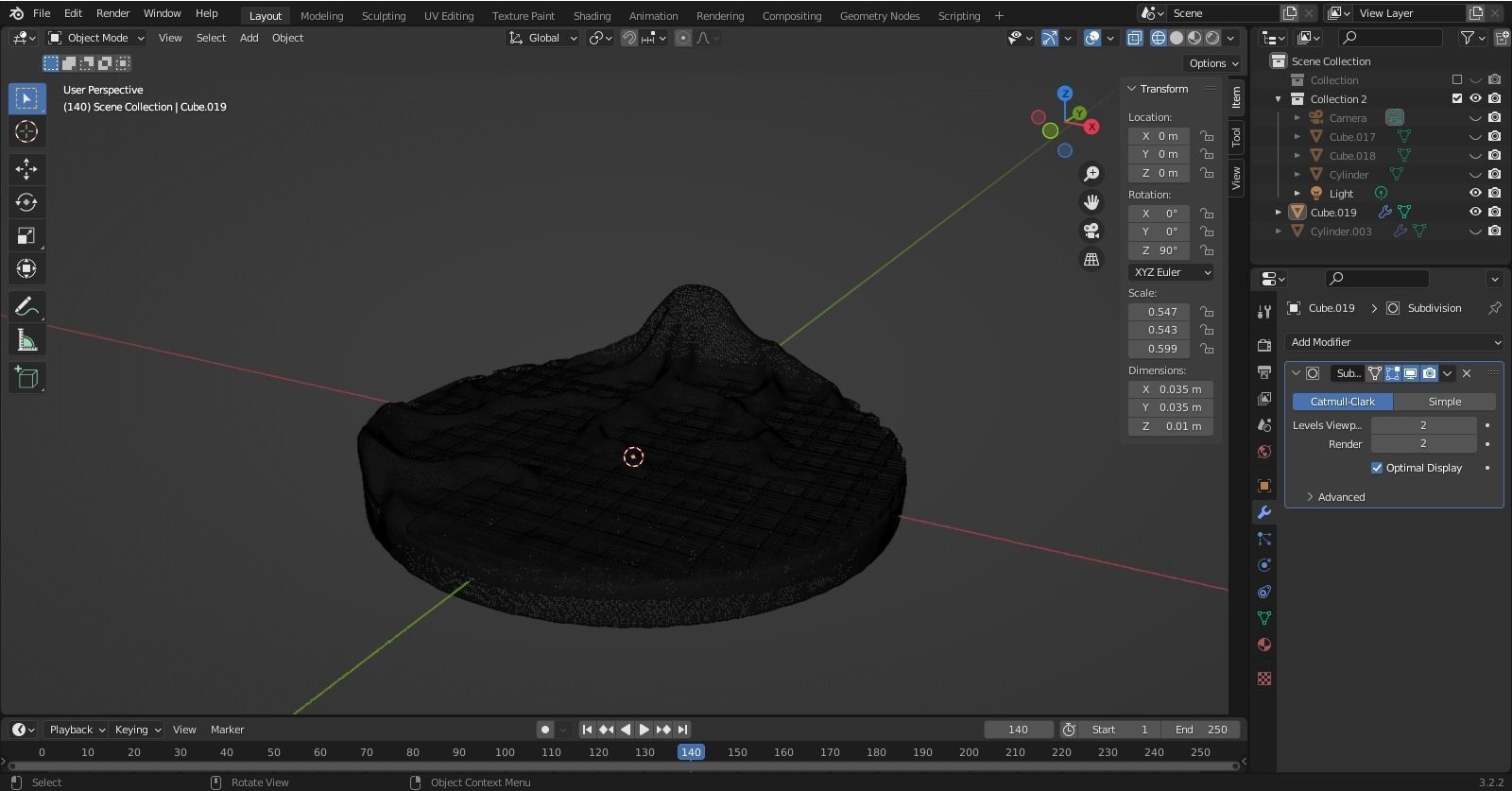Hide Cube.019 in viewport
The height and width of the screenshot is (791, 1512).
tap(1475, 213)
